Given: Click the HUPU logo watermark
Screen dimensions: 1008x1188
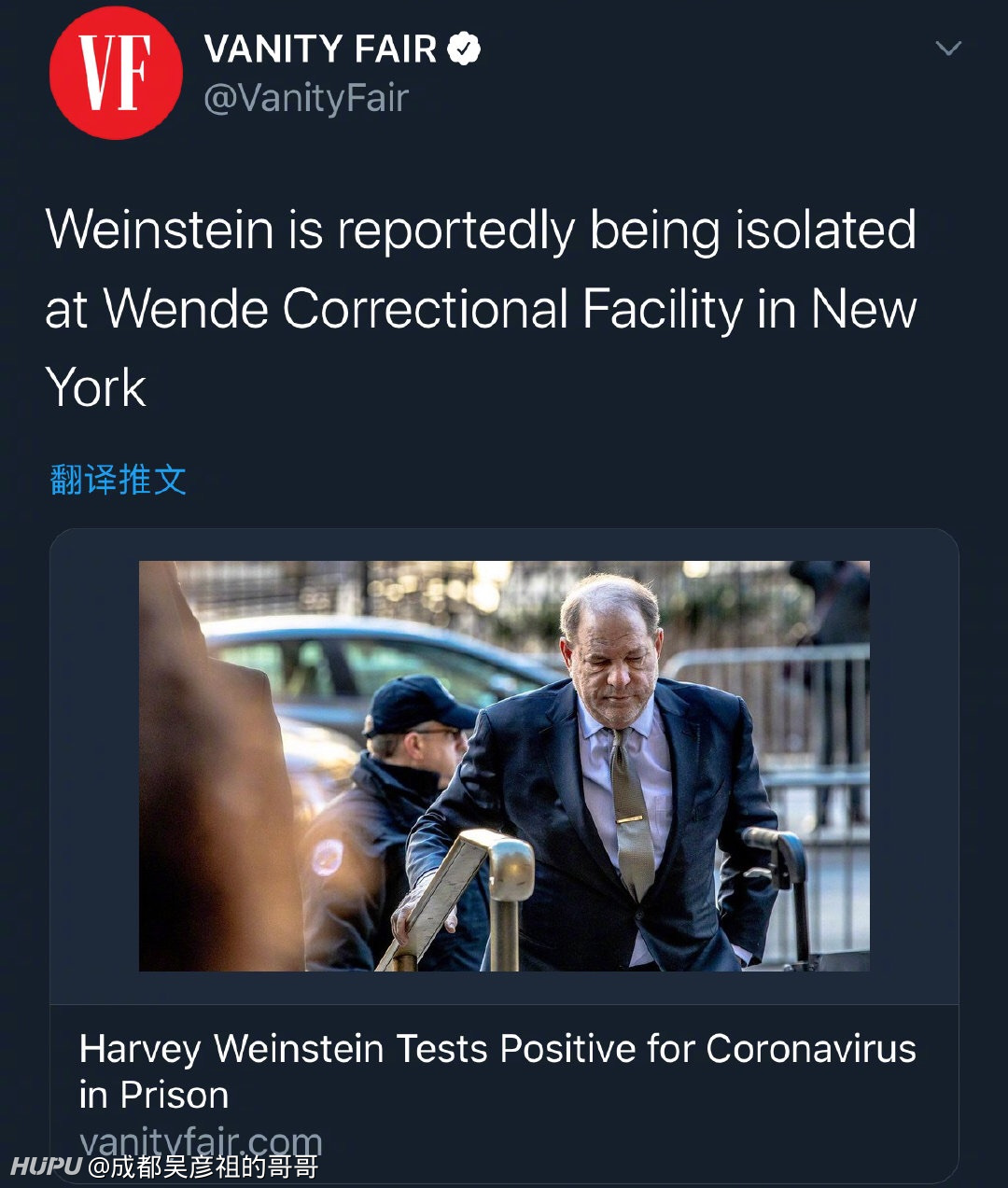Looking at the screenshot, I should coord(46,1166).
